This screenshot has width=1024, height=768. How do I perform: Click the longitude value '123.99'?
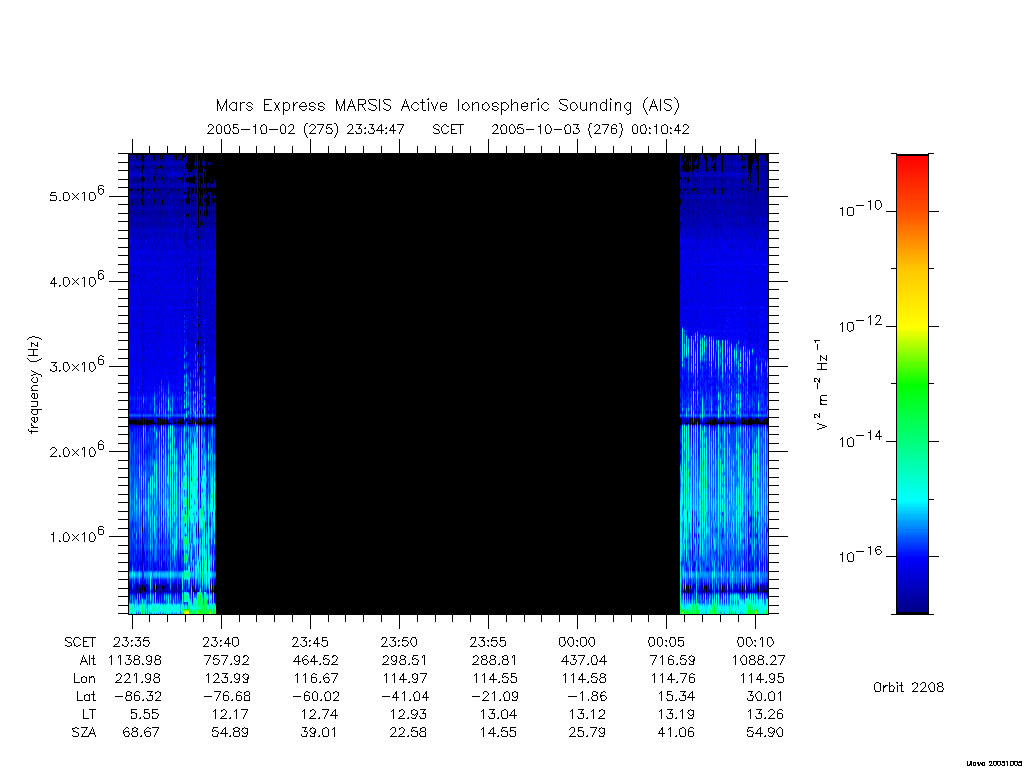(x=227, y=679)
